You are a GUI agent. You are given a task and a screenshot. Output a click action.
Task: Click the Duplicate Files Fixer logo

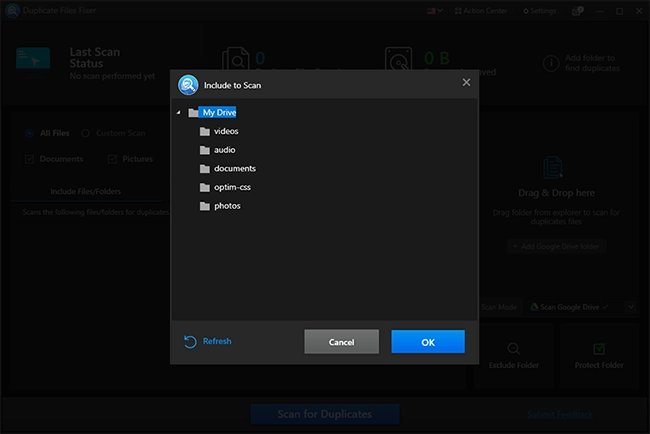point(12,10)
